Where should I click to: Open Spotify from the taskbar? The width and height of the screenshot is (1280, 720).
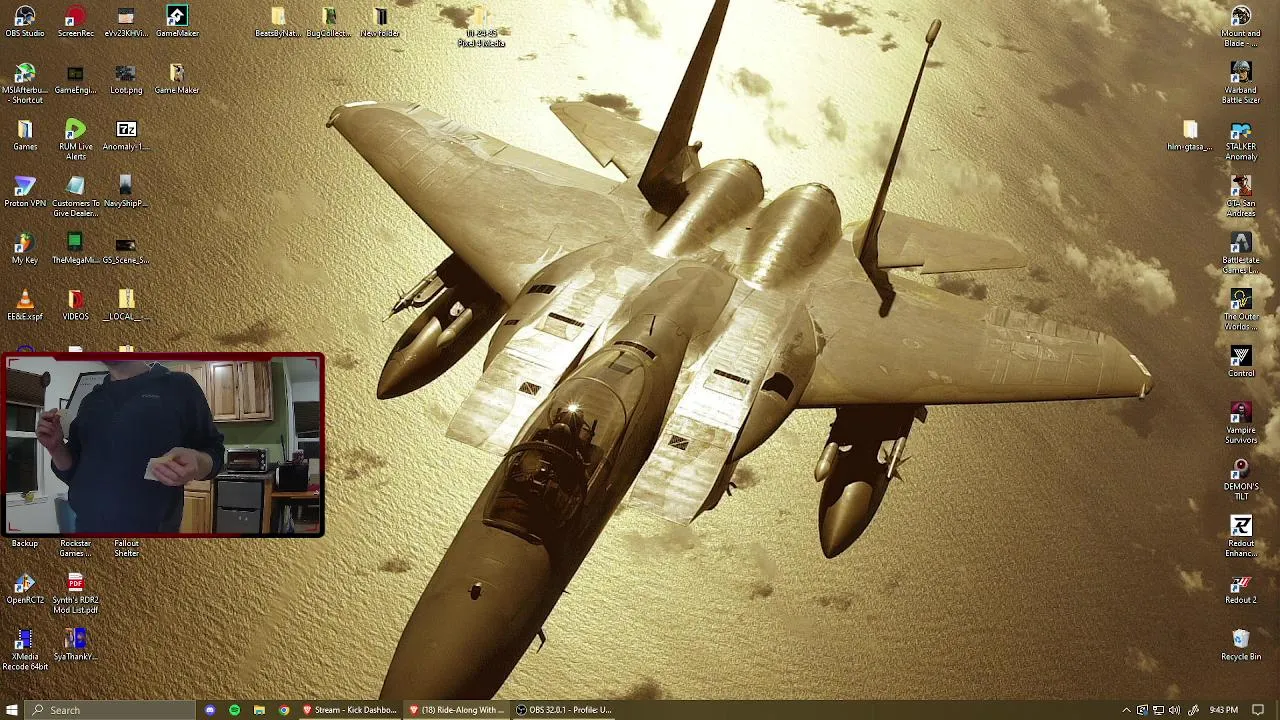(234, 710)
